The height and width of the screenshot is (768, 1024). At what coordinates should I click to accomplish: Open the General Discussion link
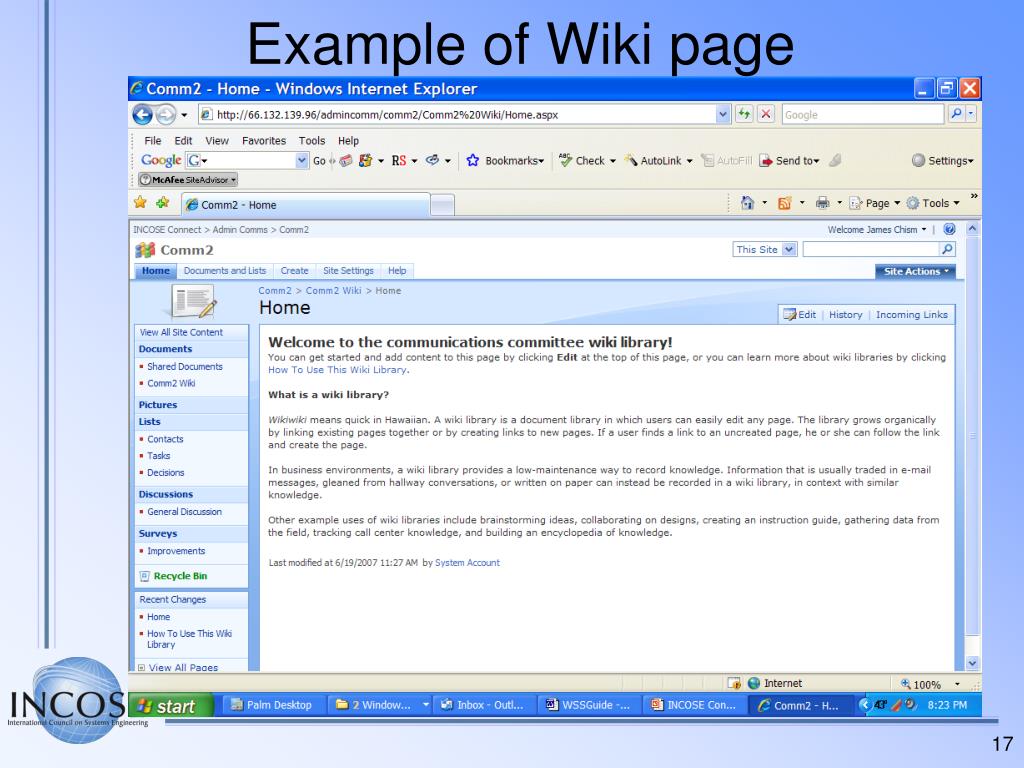184,511
